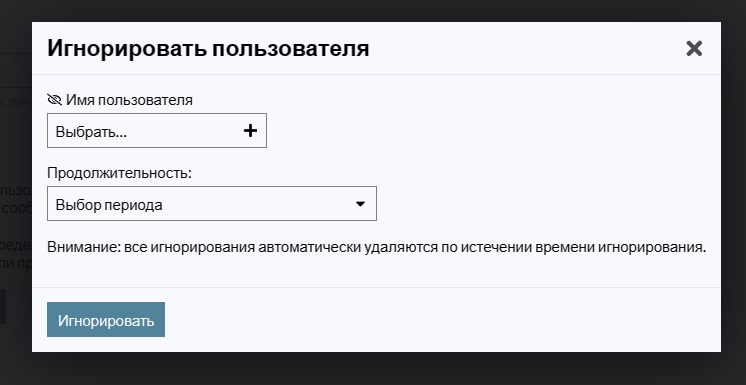
Task: Click empty header area left of X
Action: pos(523,48)
